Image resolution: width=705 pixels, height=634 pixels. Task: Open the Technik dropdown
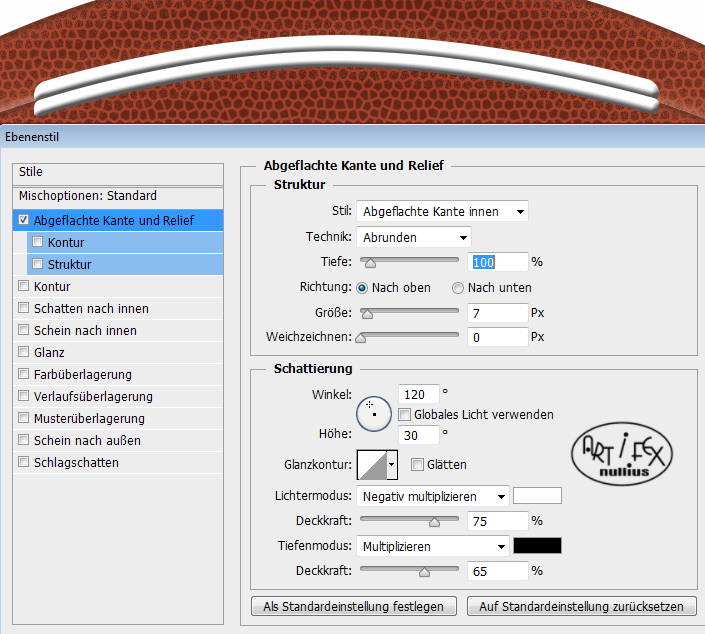coord(414,237)
